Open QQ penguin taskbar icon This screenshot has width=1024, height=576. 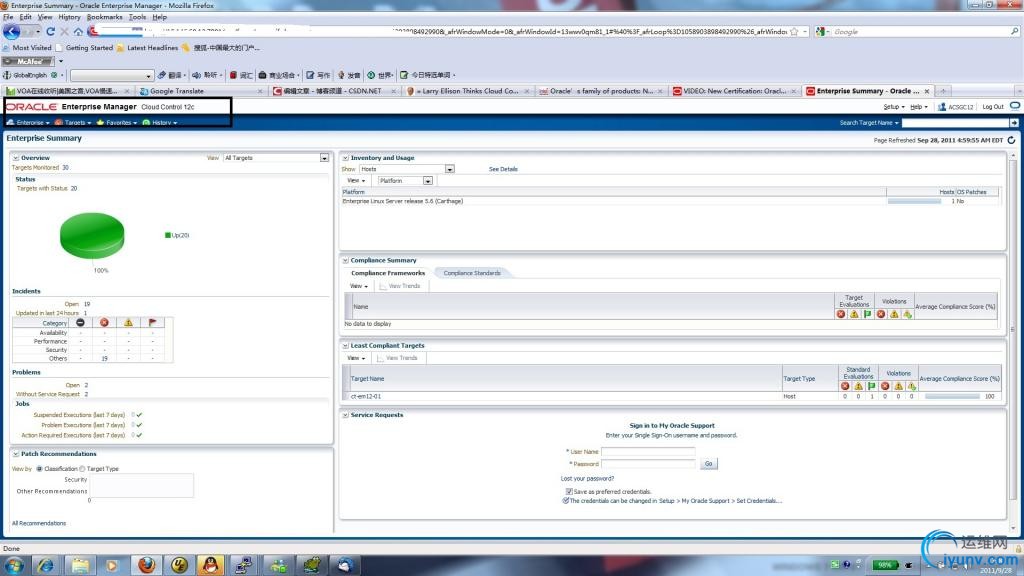click(x=210, y=565)
